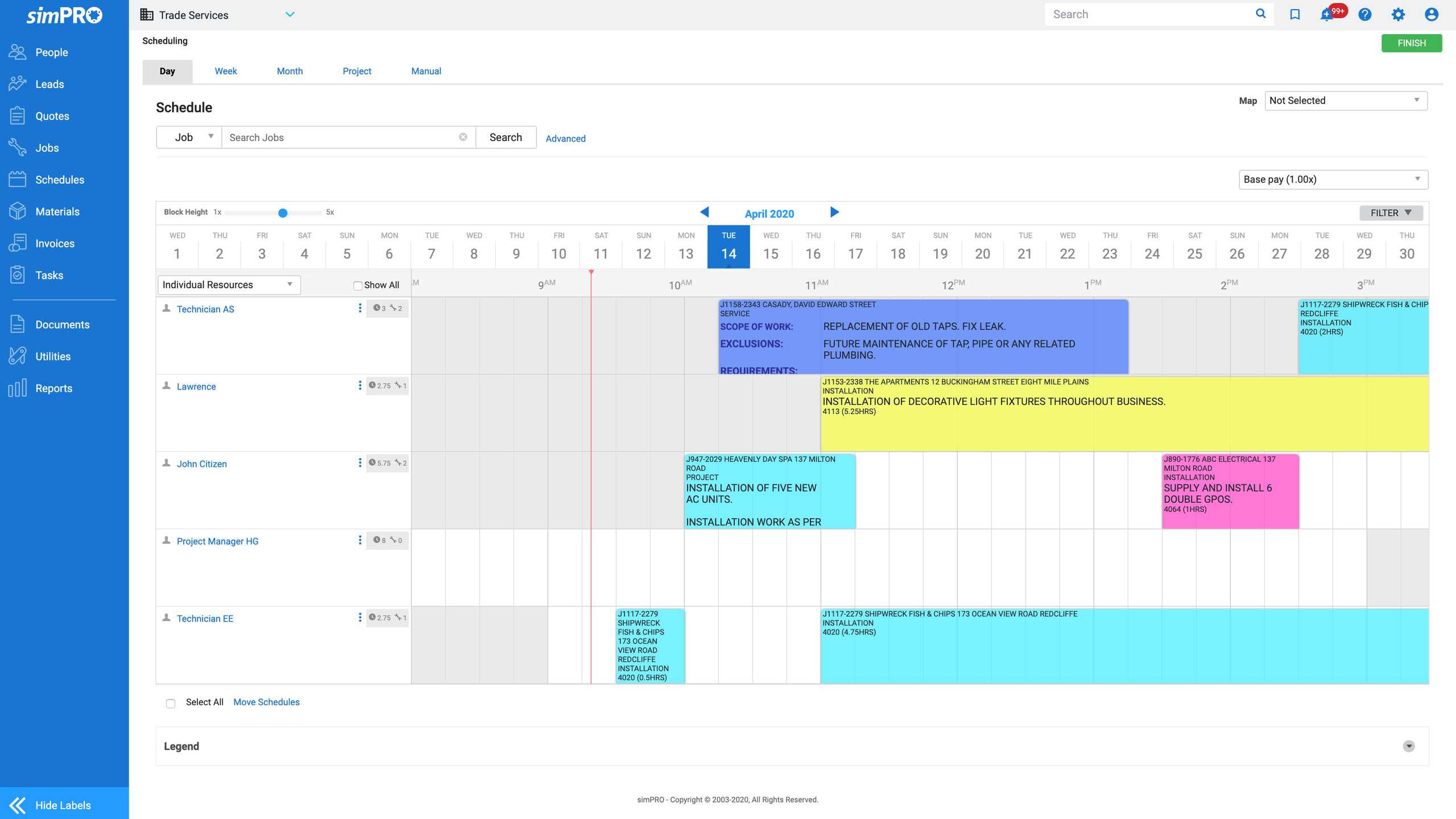Click the green FINISH button

[x=1411, y=43]
